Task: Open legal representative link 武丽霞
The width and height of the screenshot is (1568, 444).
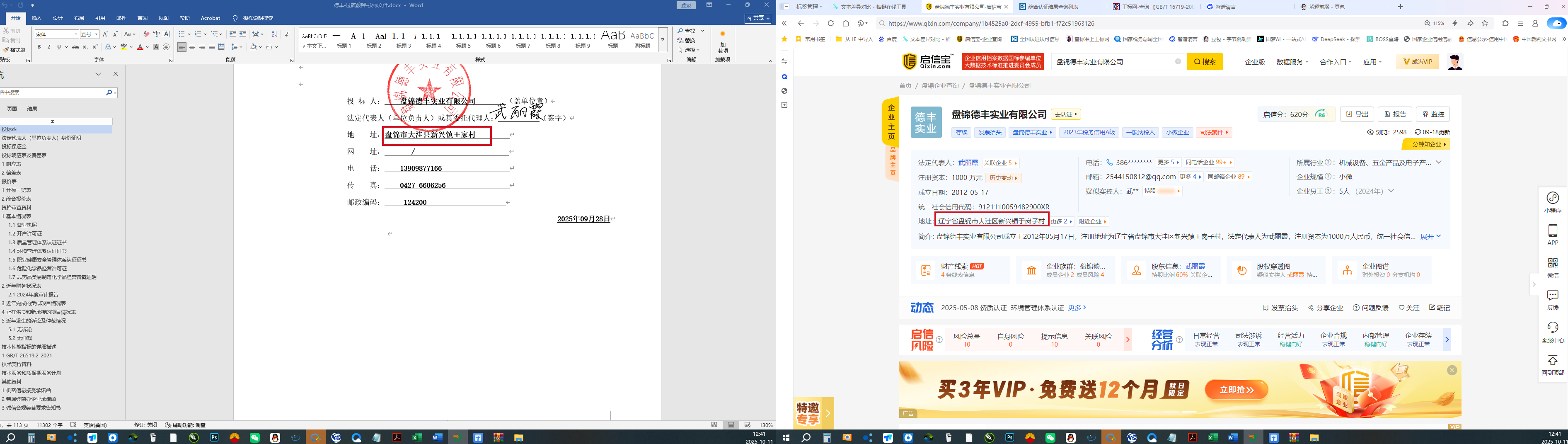Action: pyautogui.click(x=968, y=163)
